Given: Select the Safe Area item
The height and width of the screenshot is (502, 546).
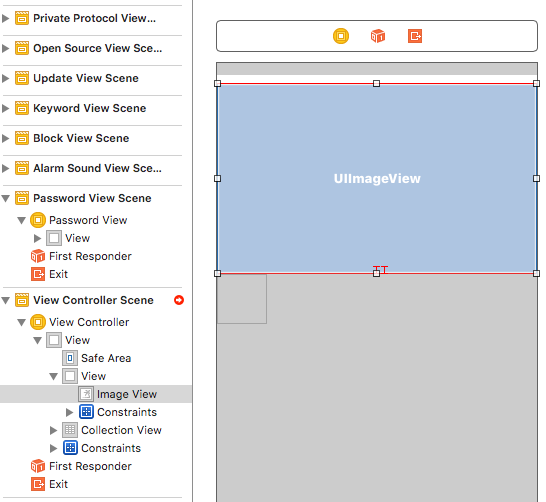Looking at the screenshot, I should click(106, 358).
